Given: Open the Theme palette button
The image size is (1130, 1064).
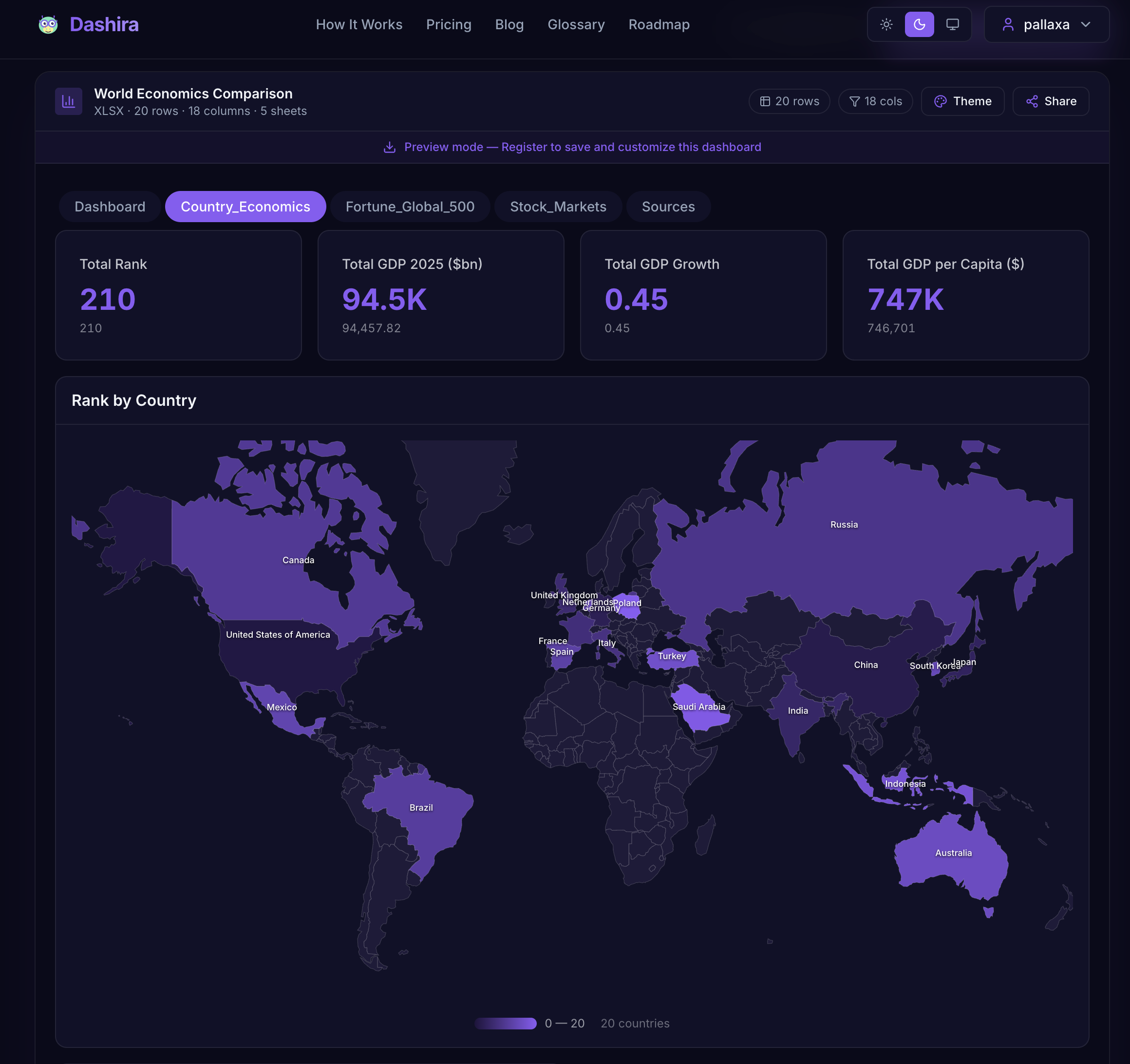Looking at the screenshot, I should point(962,101).
